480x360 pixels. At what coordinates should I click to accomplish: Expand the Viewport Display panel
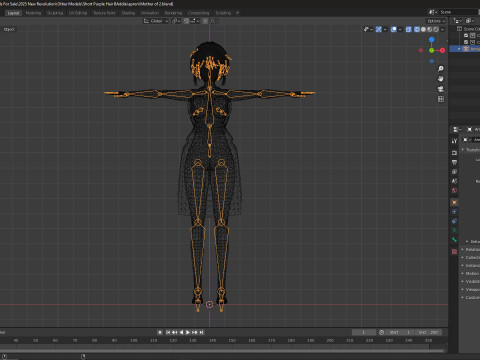(463, 289)
